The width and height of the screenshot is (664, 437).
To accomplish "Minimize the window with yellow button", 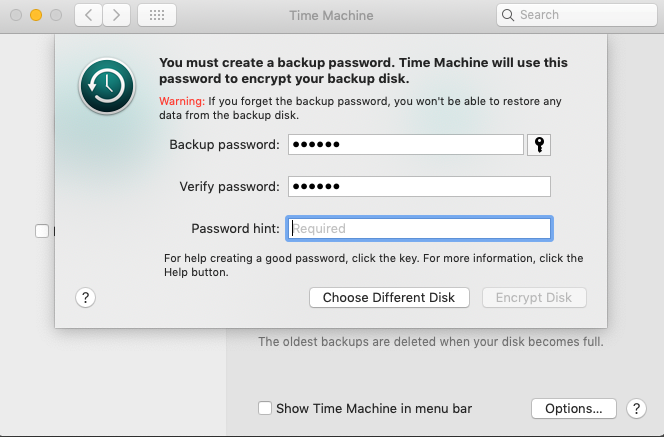I will point(35,15).
